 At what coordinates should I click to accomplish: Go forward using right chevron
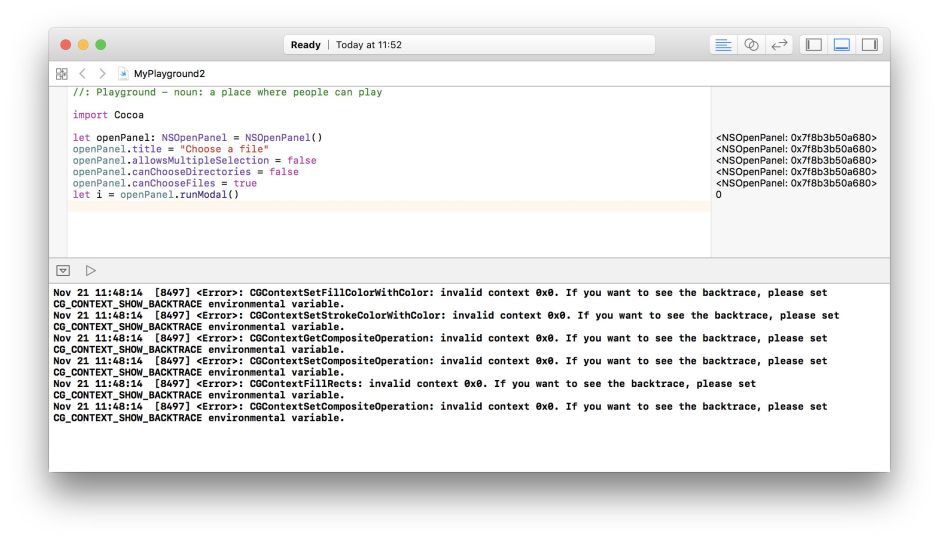(102, 74)
